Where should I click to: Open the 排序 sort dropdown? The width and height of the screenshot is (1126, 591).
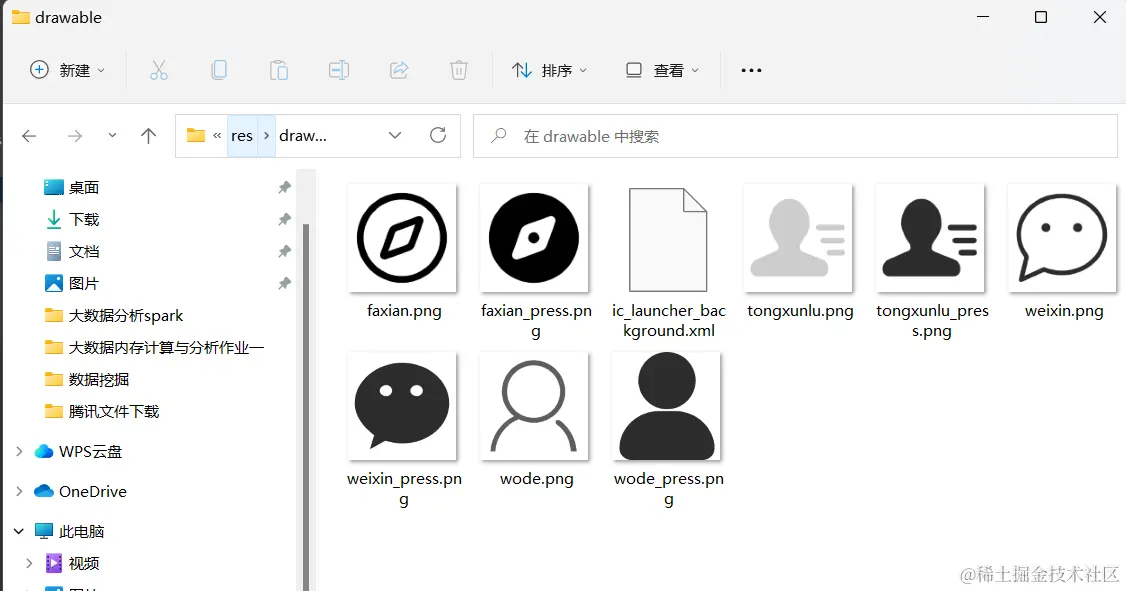(x=549, y=70)
